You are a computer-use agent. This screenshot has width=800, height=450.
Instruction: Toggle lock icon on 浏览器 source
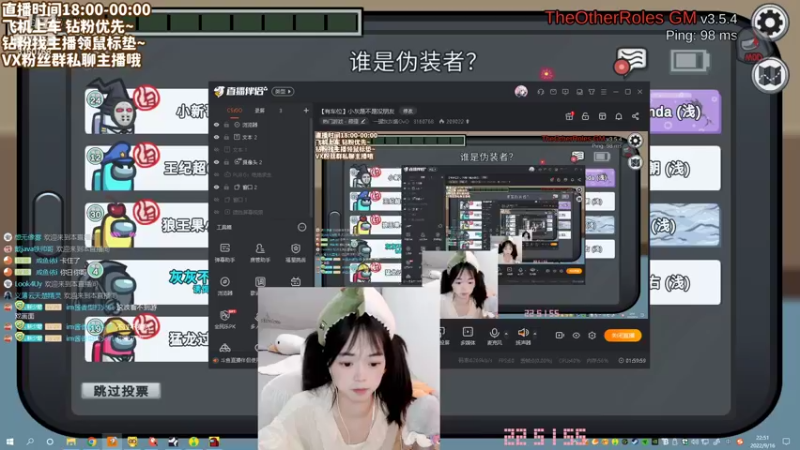[226, 124]
